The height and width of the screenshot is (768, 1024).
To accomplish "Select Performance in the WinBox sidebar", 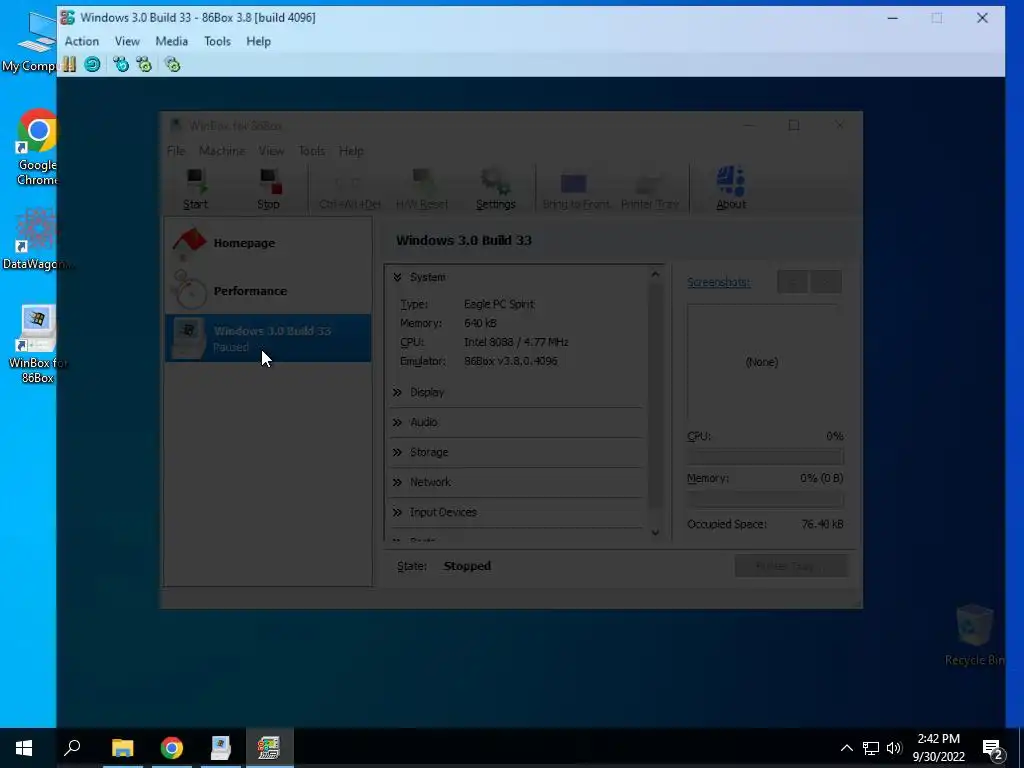I will pos(268,291).
